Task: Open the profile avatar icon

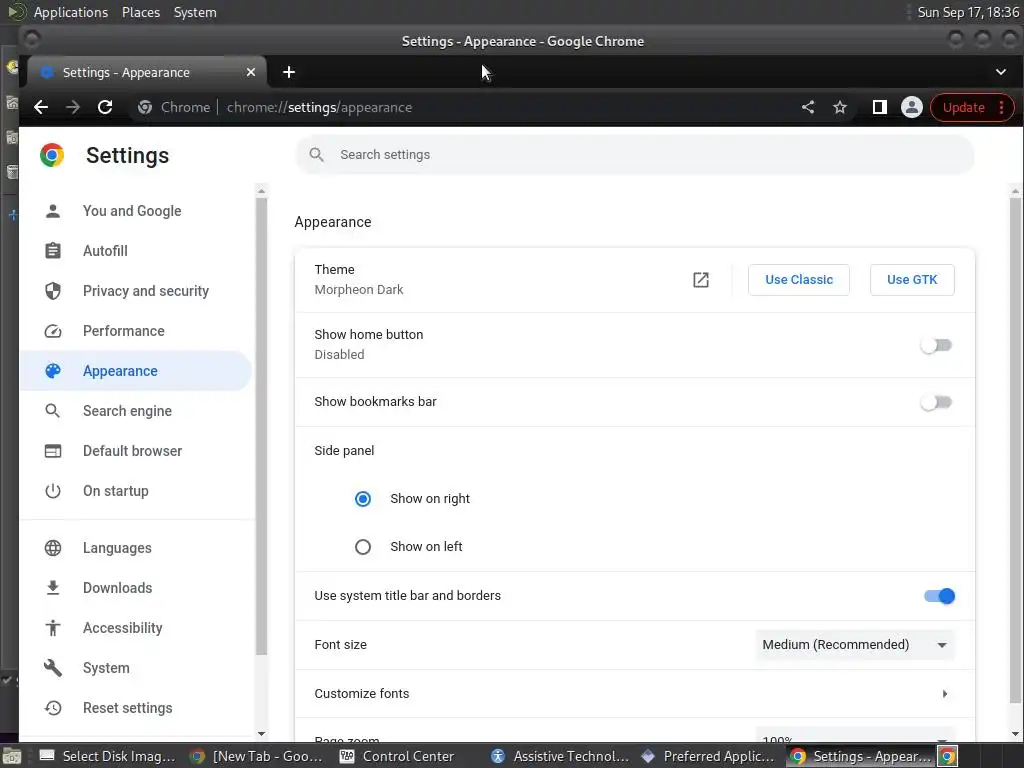Action: (912, 107)
